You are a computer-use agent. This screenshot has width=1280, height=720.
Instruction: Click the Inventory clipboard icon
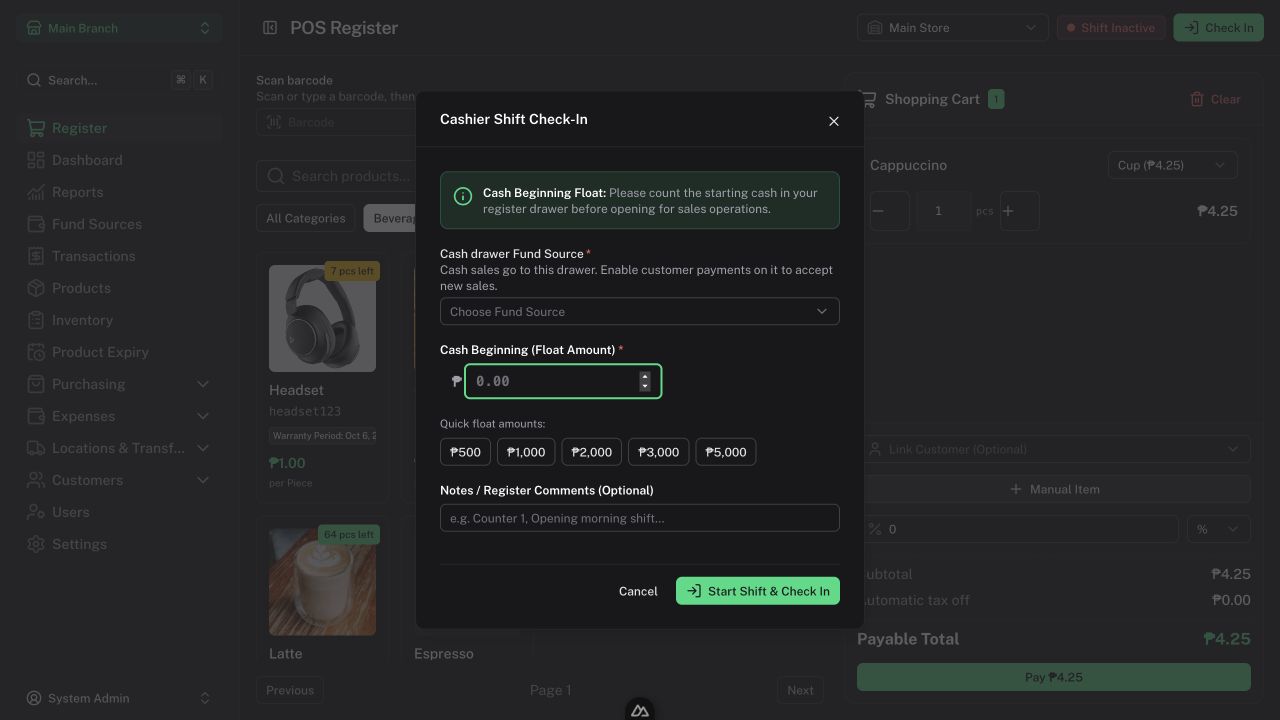[x=36, y=320]
